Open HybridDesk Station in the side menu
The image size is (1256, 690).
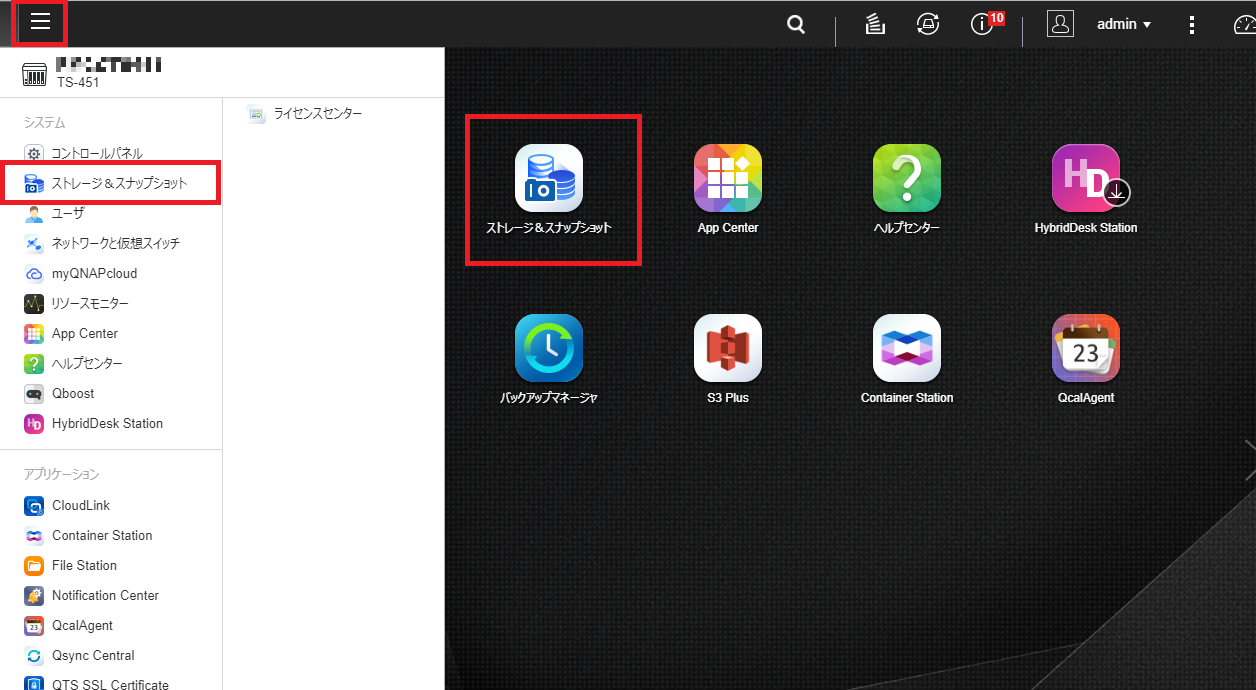[x=94, y=424]
